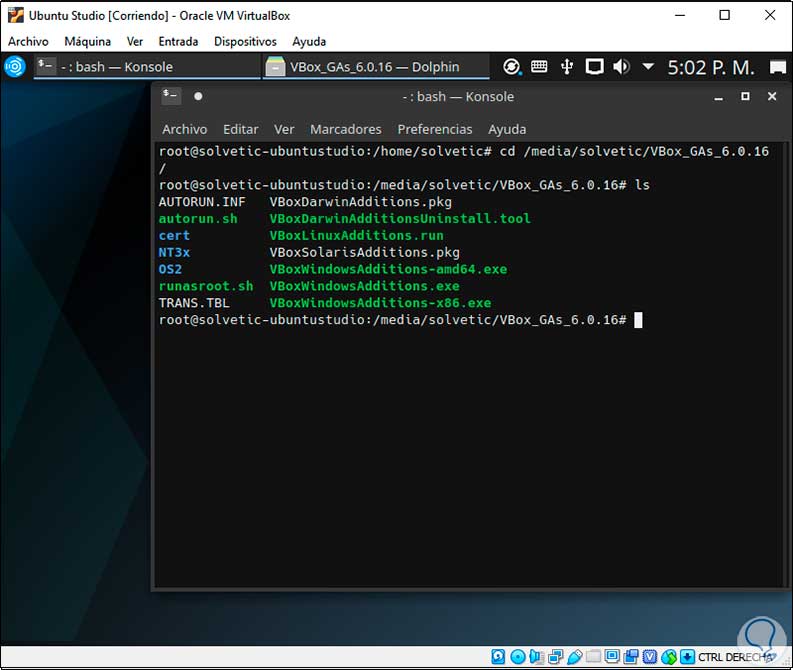Open VirtualBox Ayuda menu

(x=309, y=41)
